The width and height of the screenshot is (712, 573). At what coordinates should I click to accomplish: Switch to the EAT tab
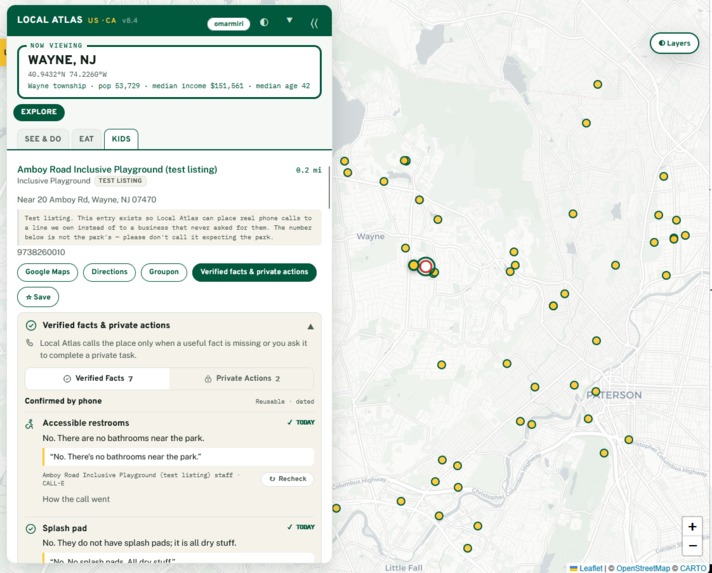point(86,139)
